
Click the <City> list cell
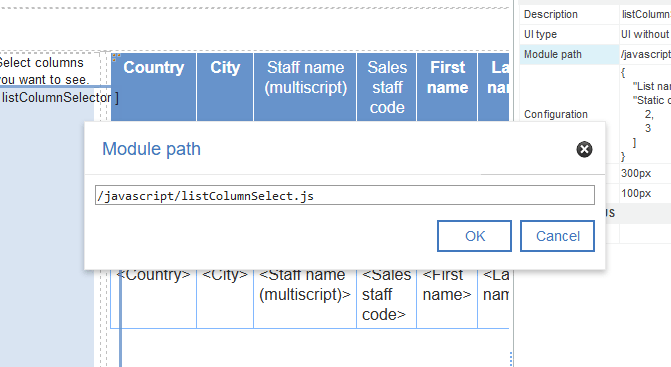coord(225,298)
